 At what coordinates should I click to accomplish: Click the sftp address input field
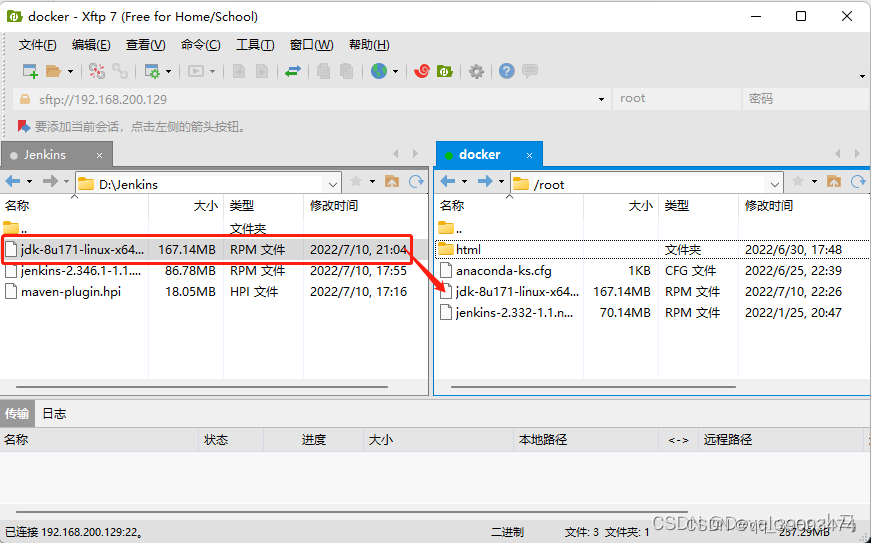tap(311, 99)
